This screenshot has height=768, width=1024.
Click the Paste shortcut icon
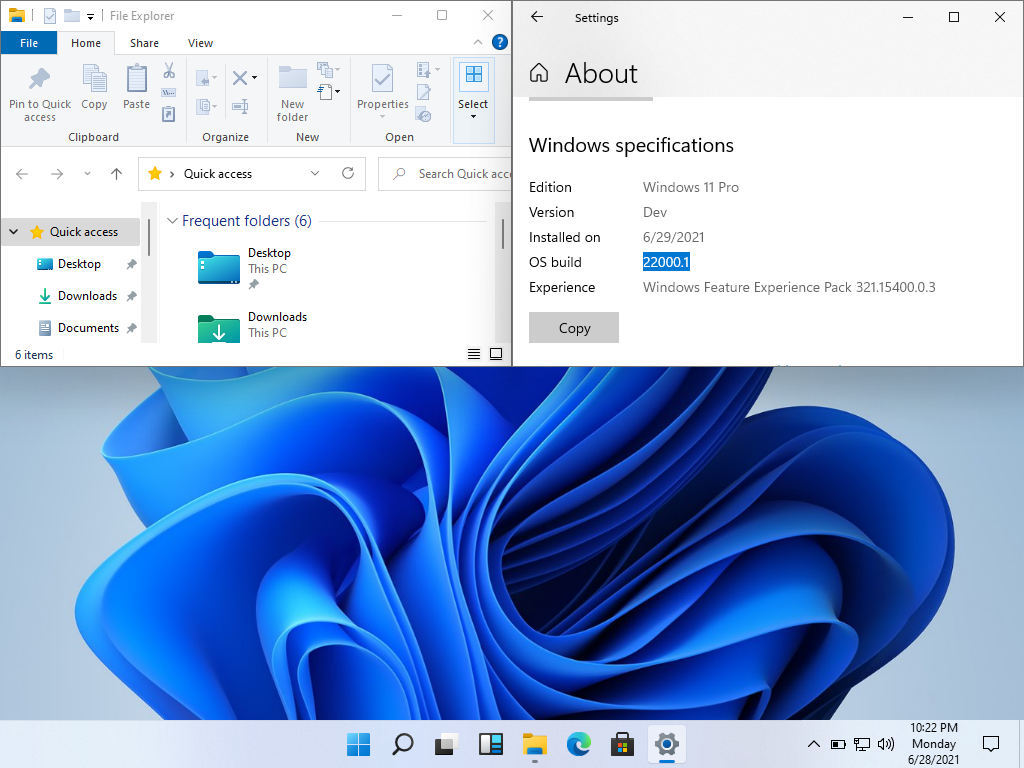click(x=169, y=114)
